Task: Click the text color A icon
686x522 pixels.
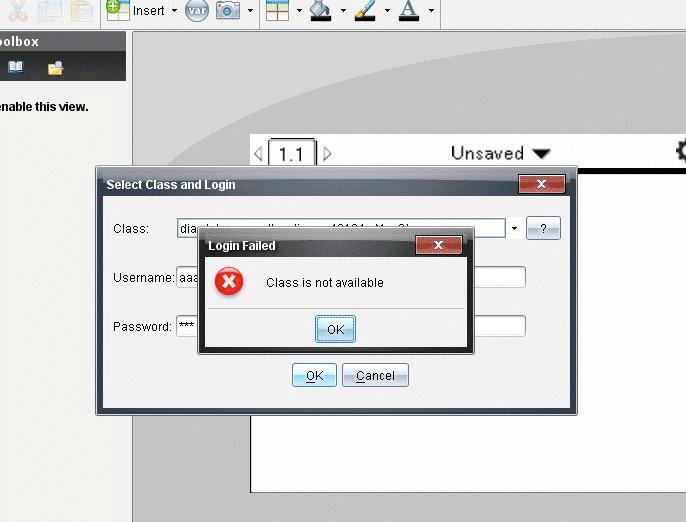Action: pyautogui.click(x=409, y=10)
